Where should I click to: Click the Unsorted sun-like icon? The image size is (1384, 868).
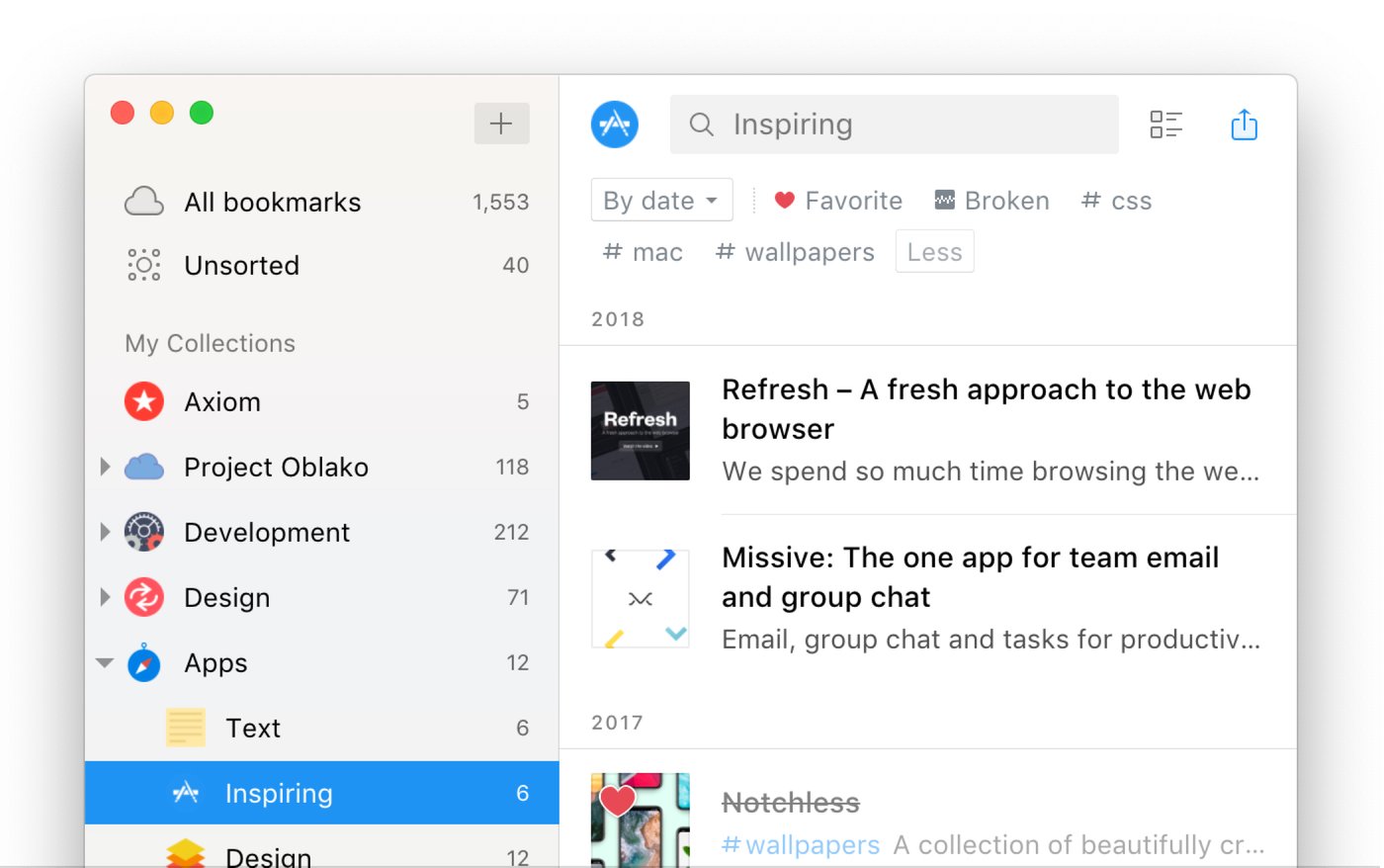point(144,265)
